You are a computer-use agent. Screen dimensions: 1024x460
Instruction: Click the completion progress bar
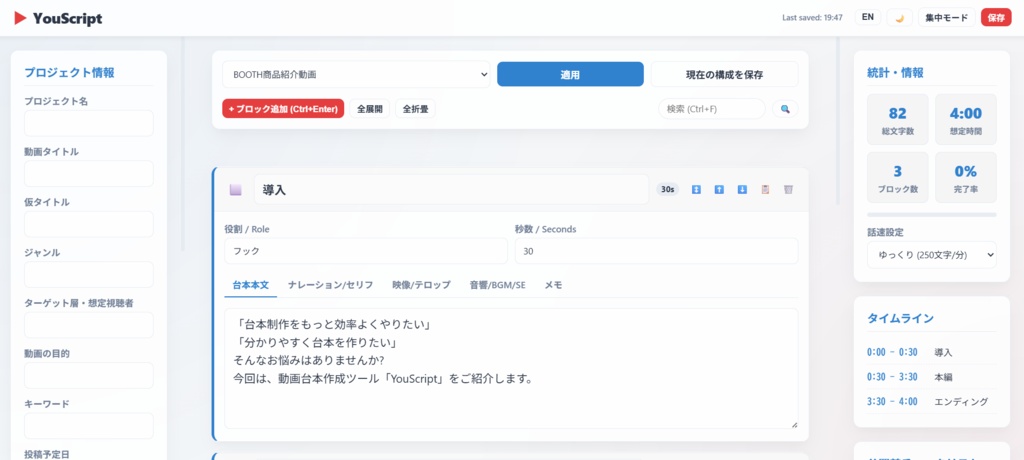coord(932,214)
